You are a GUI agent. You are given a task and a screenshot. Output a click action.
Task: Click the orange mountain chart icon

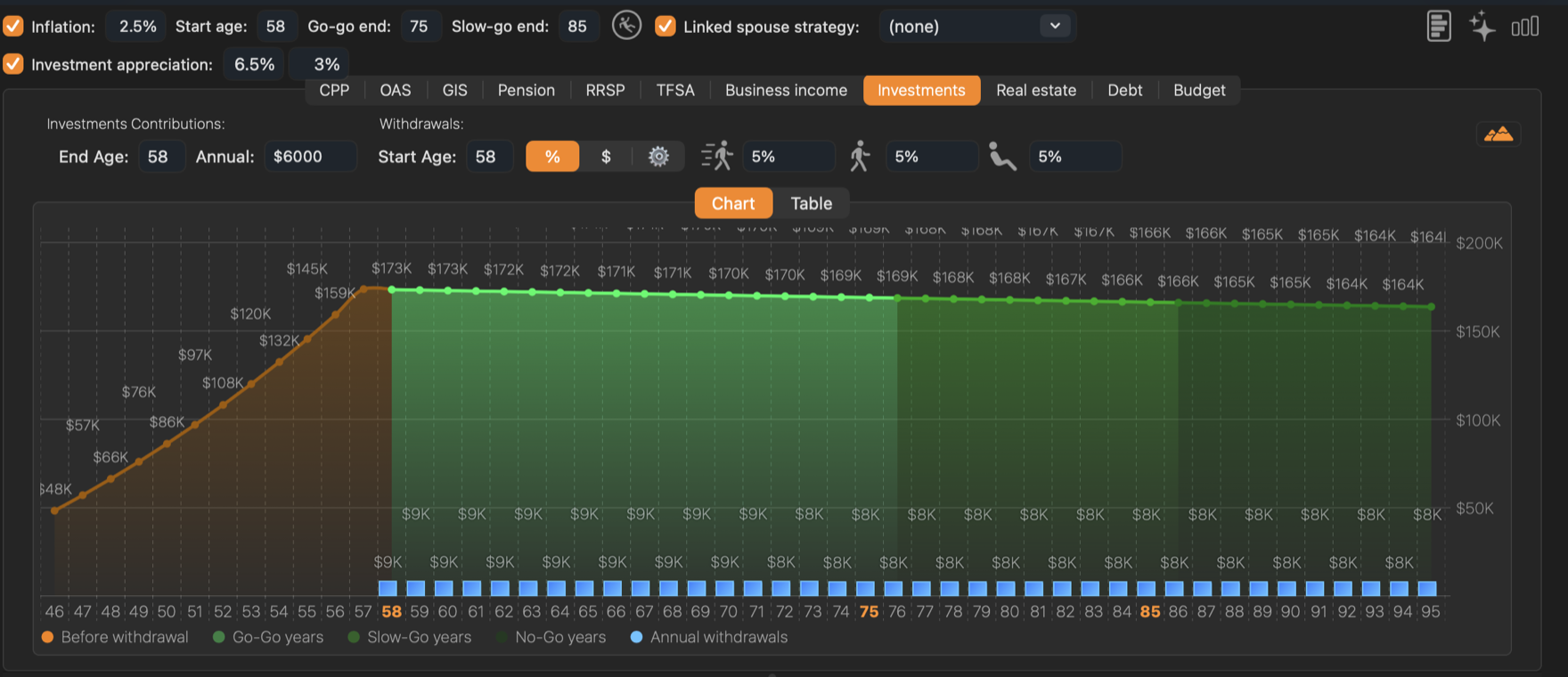coord(1499,135)
